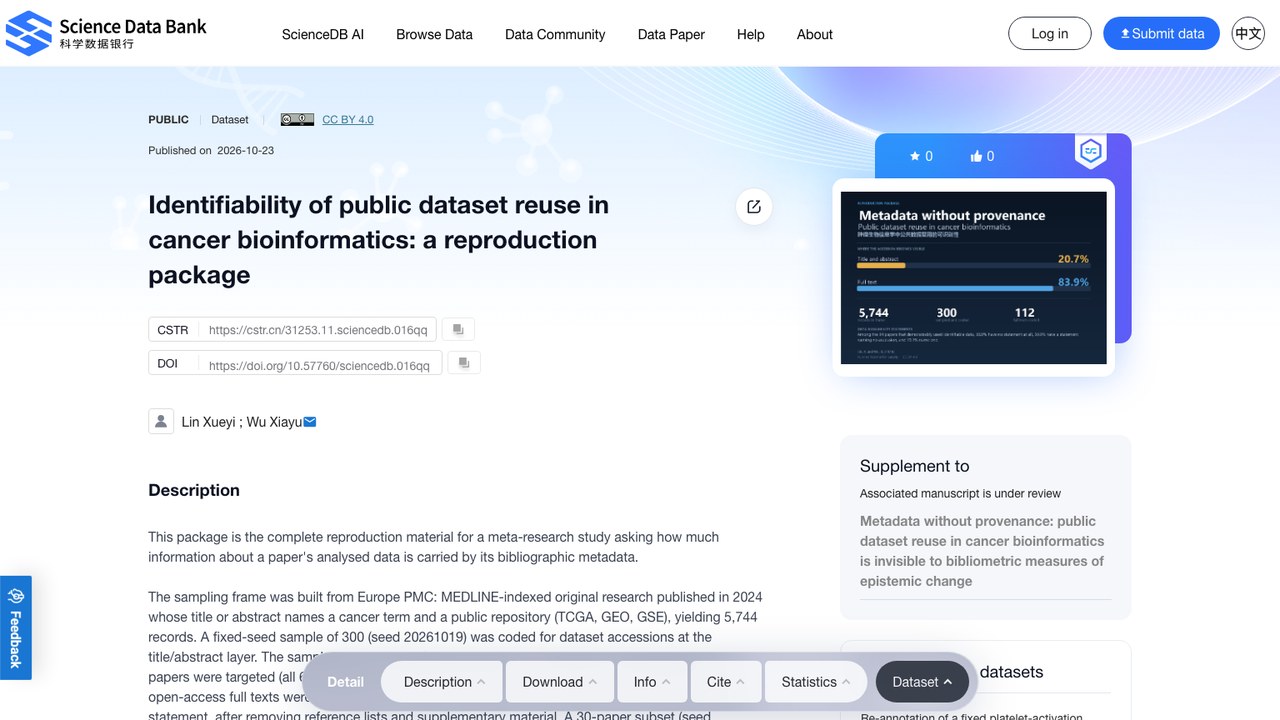This screenshot has height=720, width=1280.
Task: Click the Science Data Bank logo
Action: pyautogui.click(x=106, y=33)
